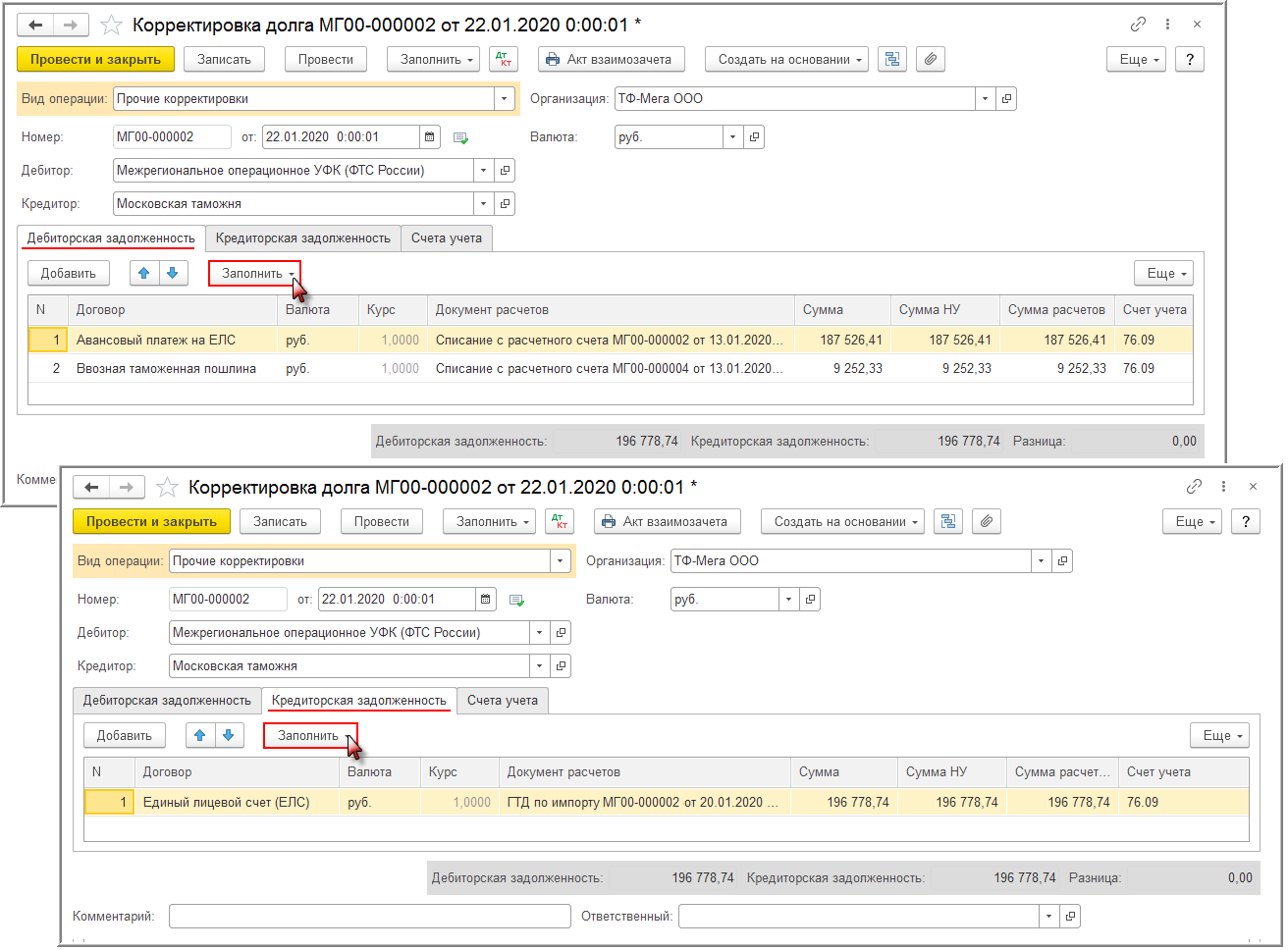This screenshot has height=950, width=1288.
Task: Open the table's Еще menu in the front window
Action: (x=1220, y=736)
